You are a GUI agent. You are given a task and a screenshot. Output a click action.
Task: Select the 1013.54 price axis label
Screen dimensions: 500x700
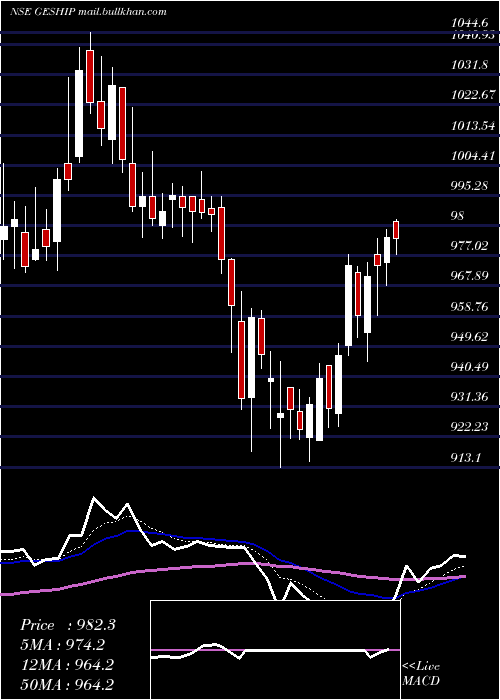pos(473,125)
